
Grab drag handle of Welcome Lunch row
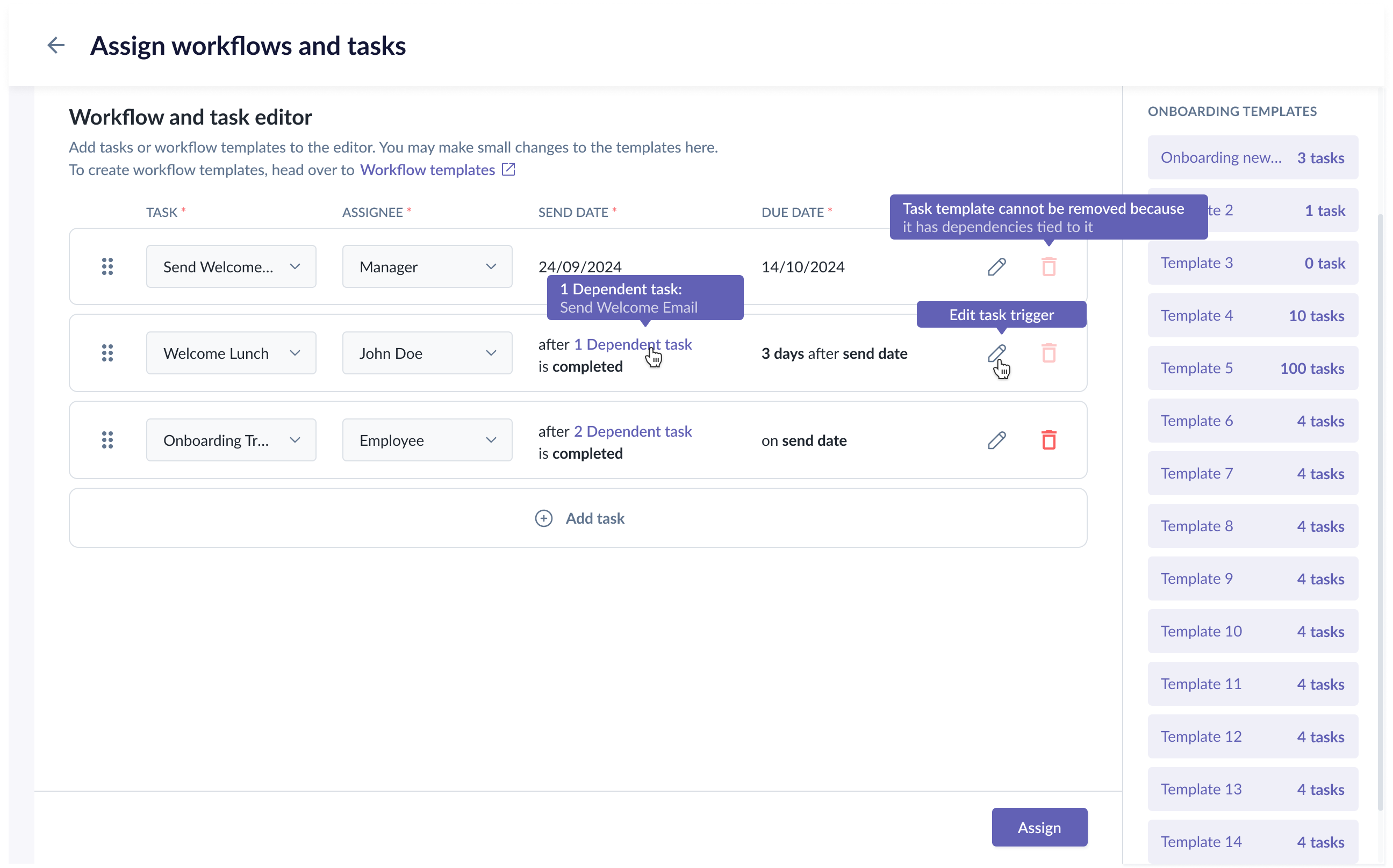[107, 353]
